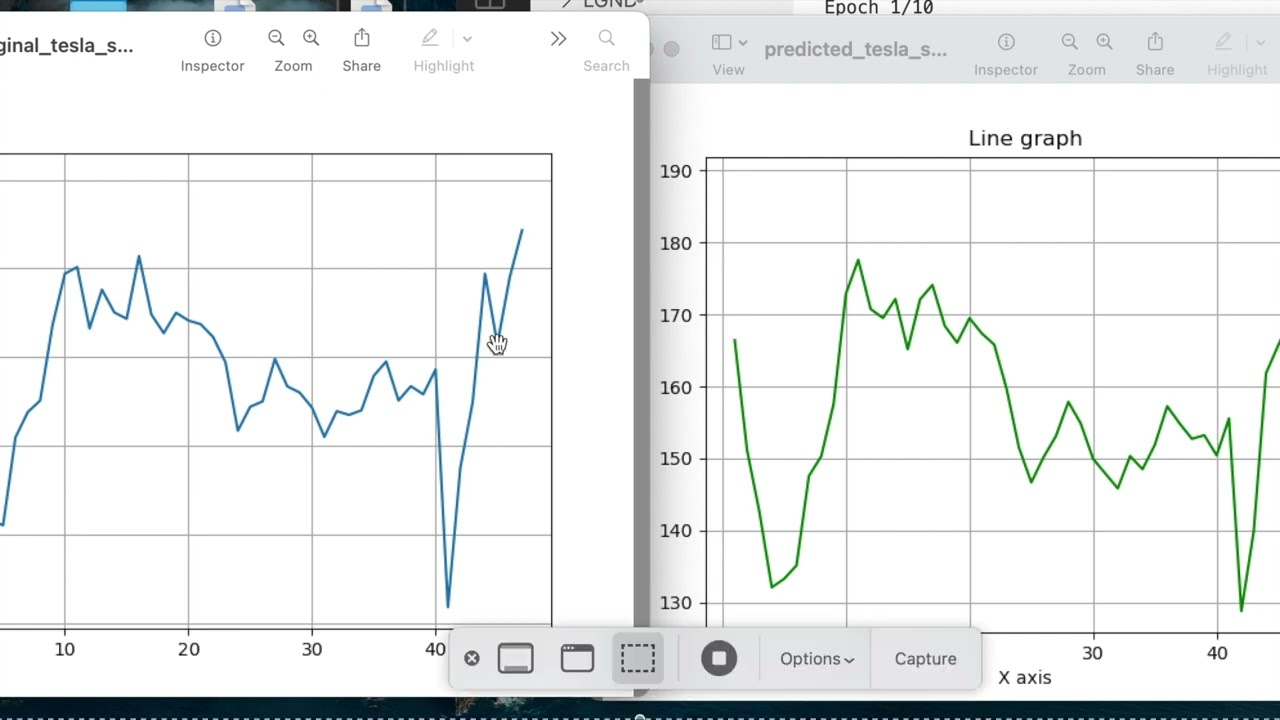Image resolution: width=1280 pixels, height=720 pixels.
Task: Click the 190 y-axis label on the predicted chart
Action: coord(676,171)
